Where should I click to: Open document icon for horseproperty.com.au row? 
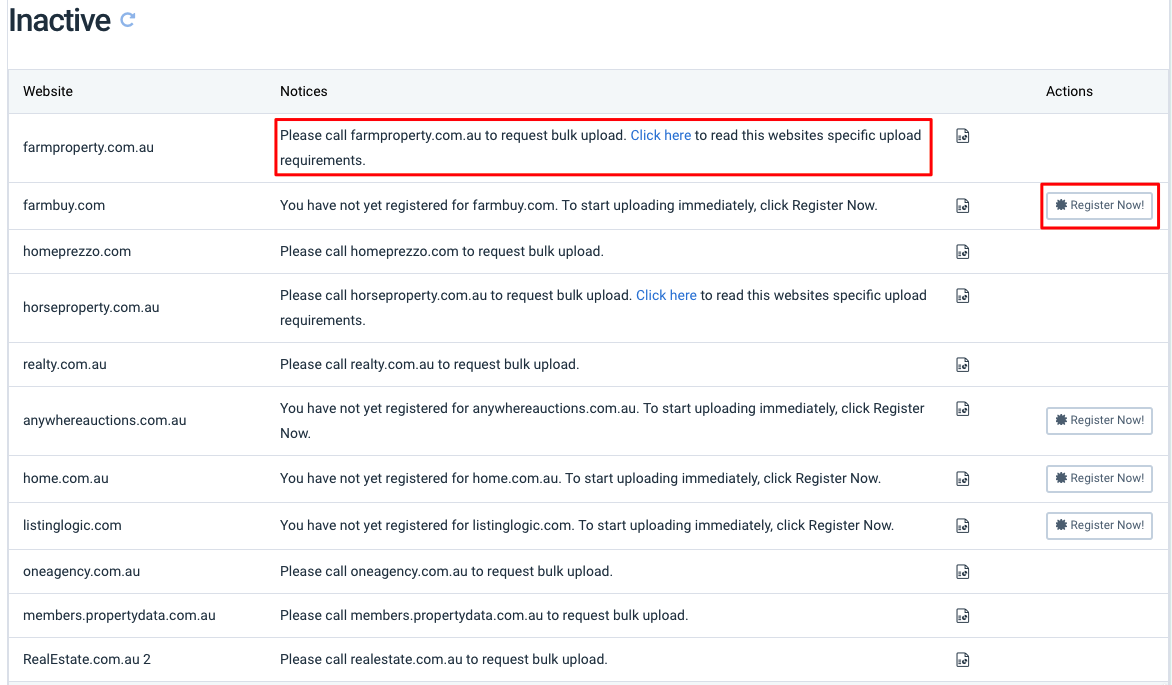pos(963,296)
